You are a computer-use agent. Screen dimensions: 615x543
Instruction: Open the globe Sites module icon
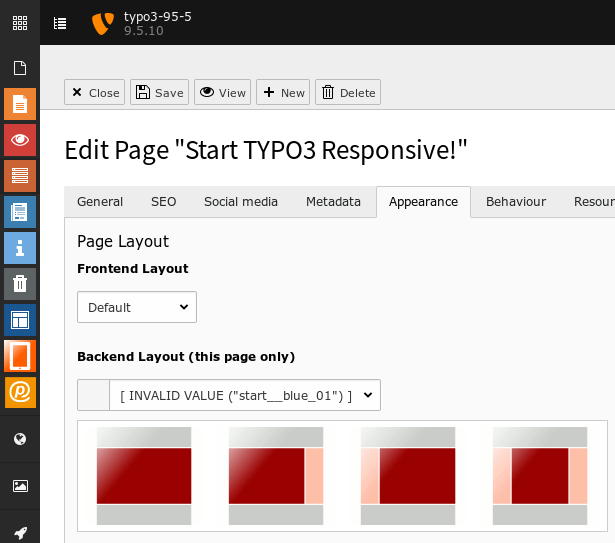coord(20,439)
